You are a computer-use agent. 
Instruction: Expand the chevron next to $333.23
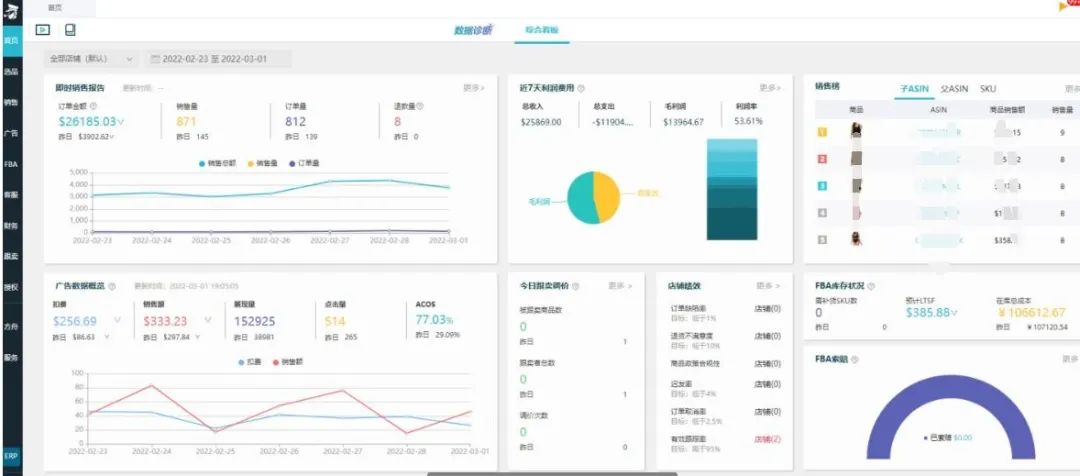207,320
